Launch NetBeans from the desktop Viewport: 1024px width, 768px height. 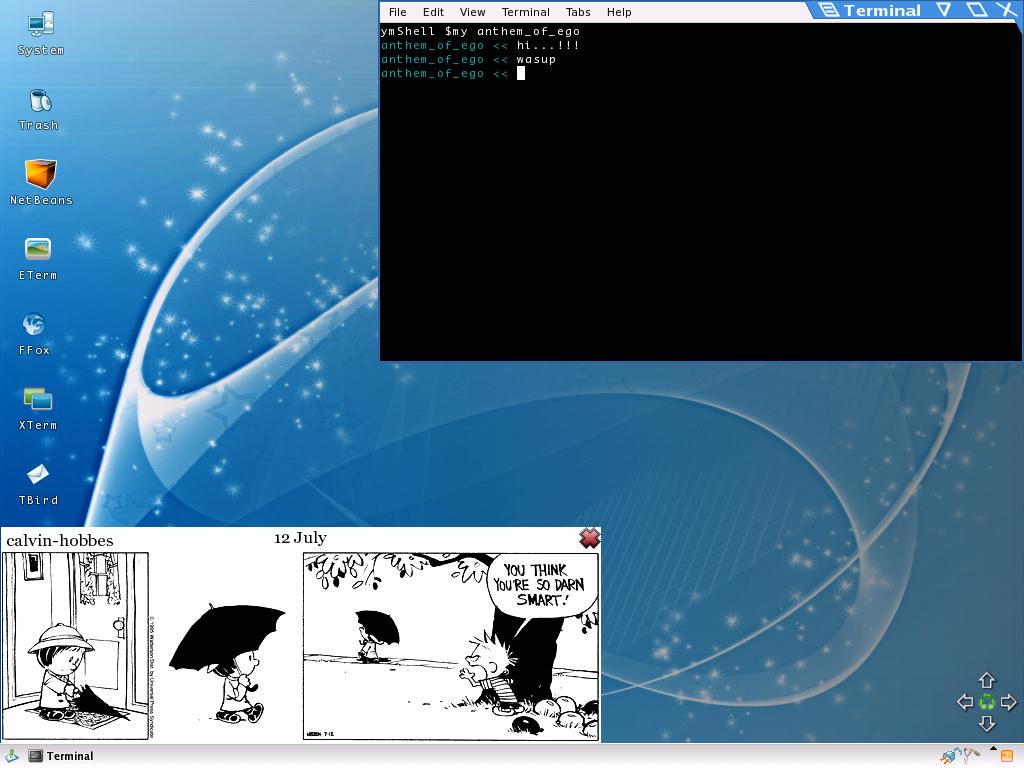[x=40, y=183]
